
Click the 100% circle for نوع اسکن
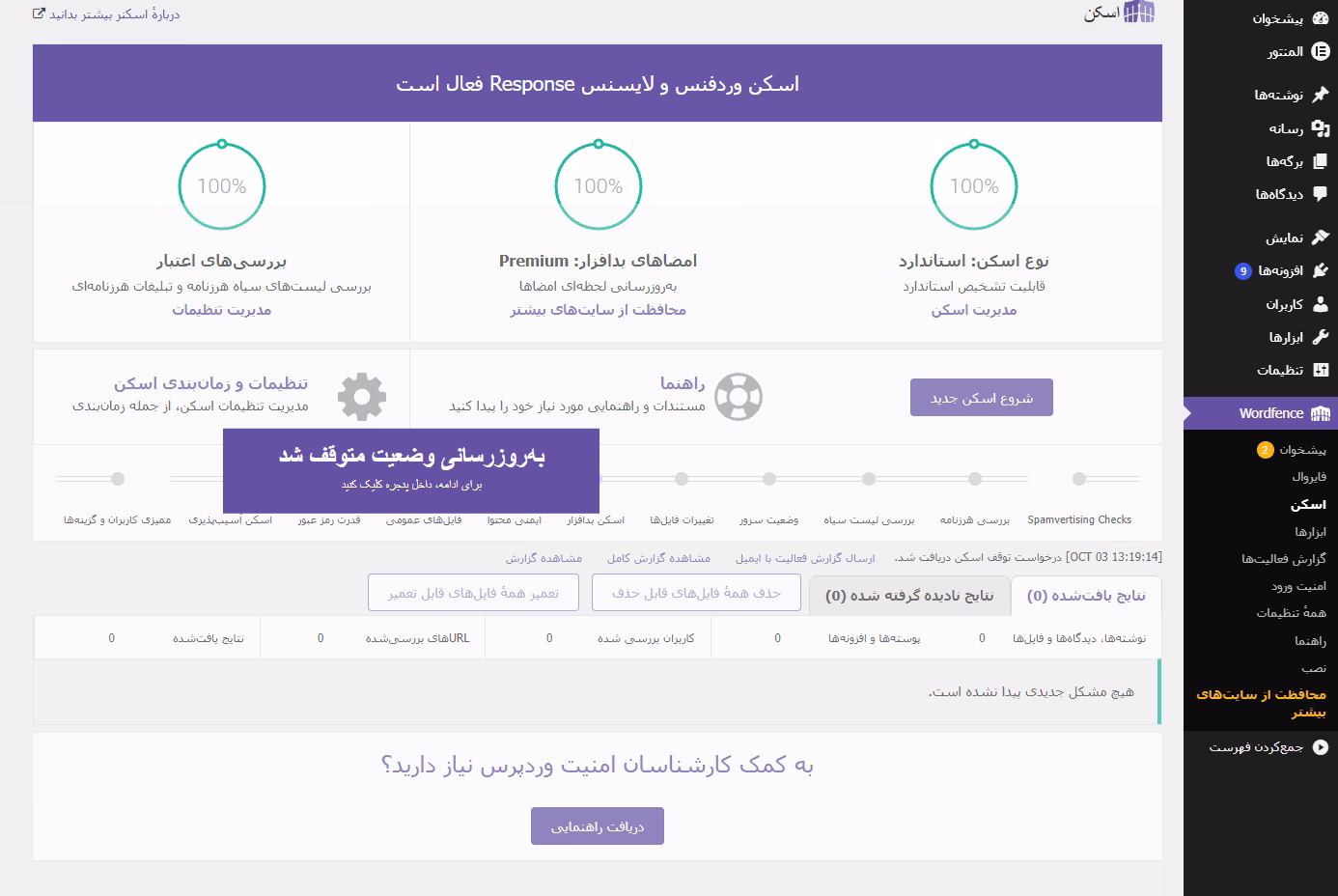tap(974, 186)
